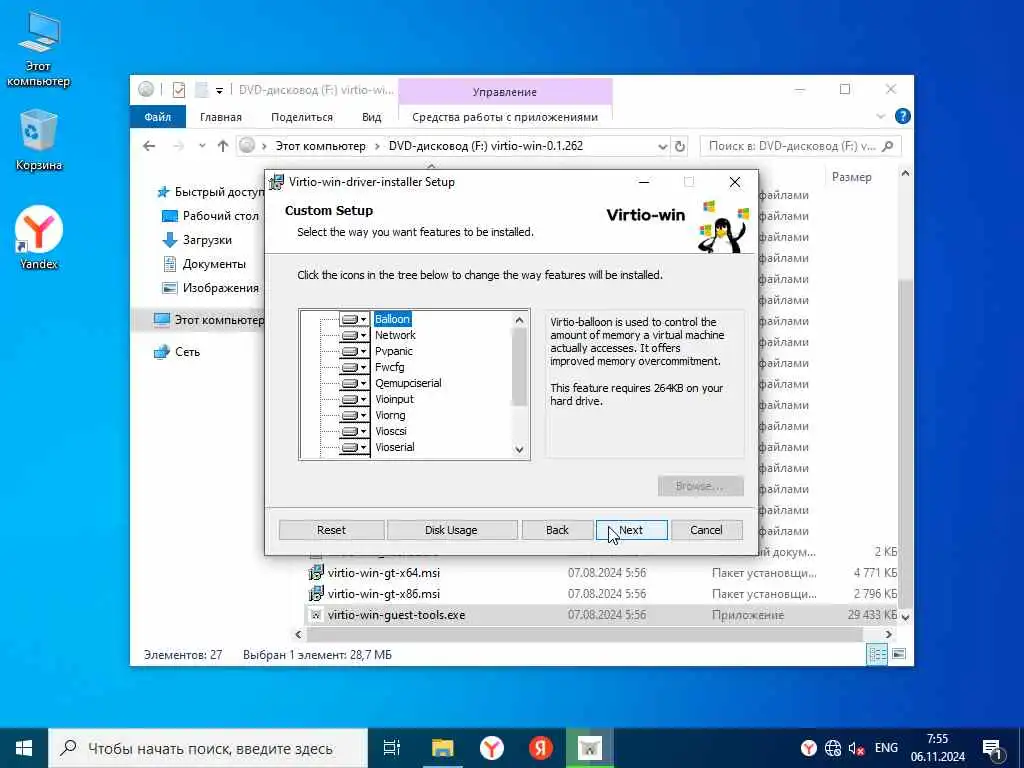The width and height of the screenshot is (1024, 768).
Task: Switch Explorer to details view icon
Action: pyautogui.click(x=876, y=654)
